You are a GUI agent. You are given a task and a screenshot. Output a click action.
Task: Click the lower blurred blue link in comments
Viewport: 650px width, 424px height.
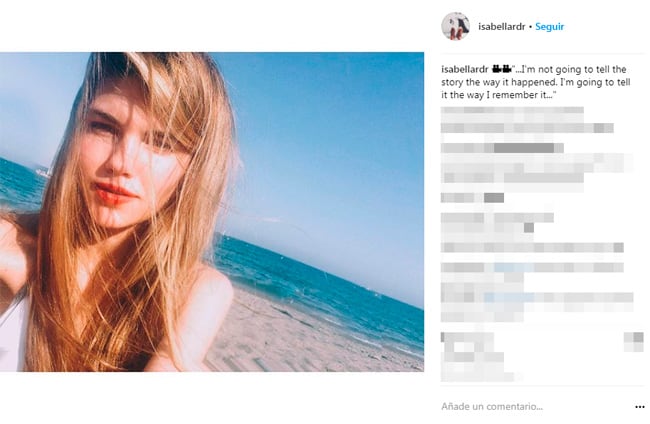point(509,297)
